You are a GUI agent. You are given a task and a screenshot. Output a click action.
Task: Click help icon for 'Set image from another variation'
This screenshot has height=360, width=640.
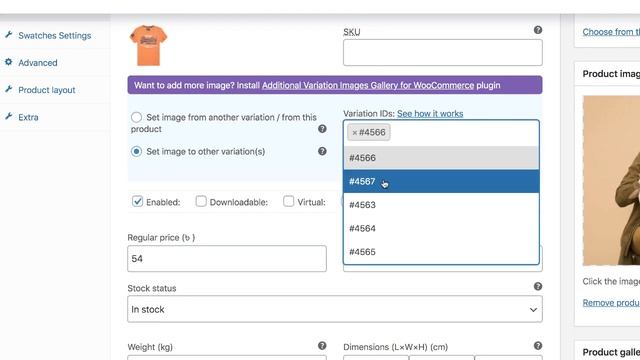[x=322, y=129]
